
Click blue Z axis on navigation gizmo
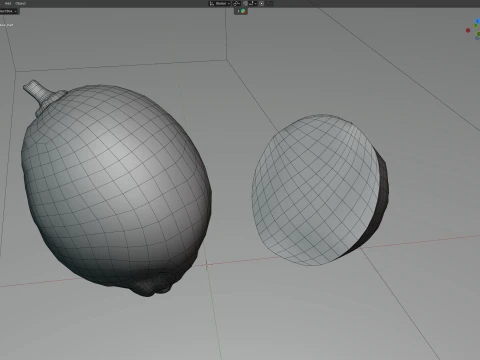(x=477, y=21)
